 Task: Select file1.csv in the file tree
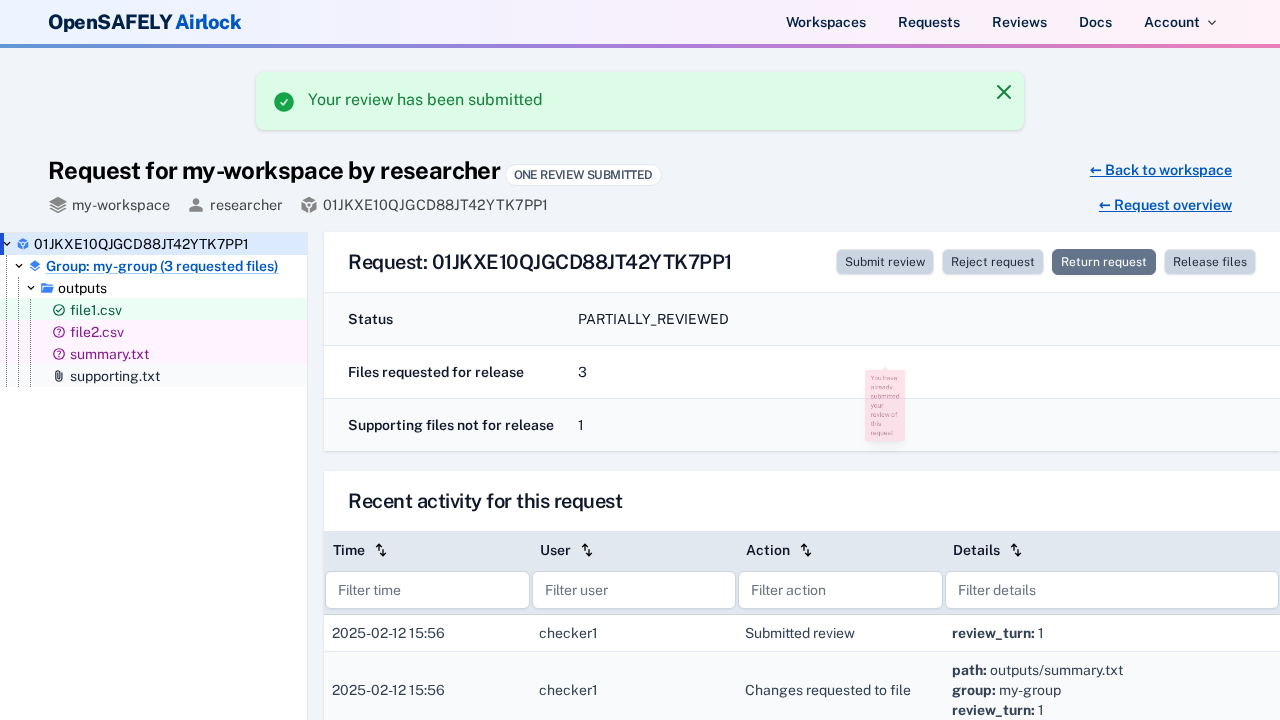click(x=96, y=310)
